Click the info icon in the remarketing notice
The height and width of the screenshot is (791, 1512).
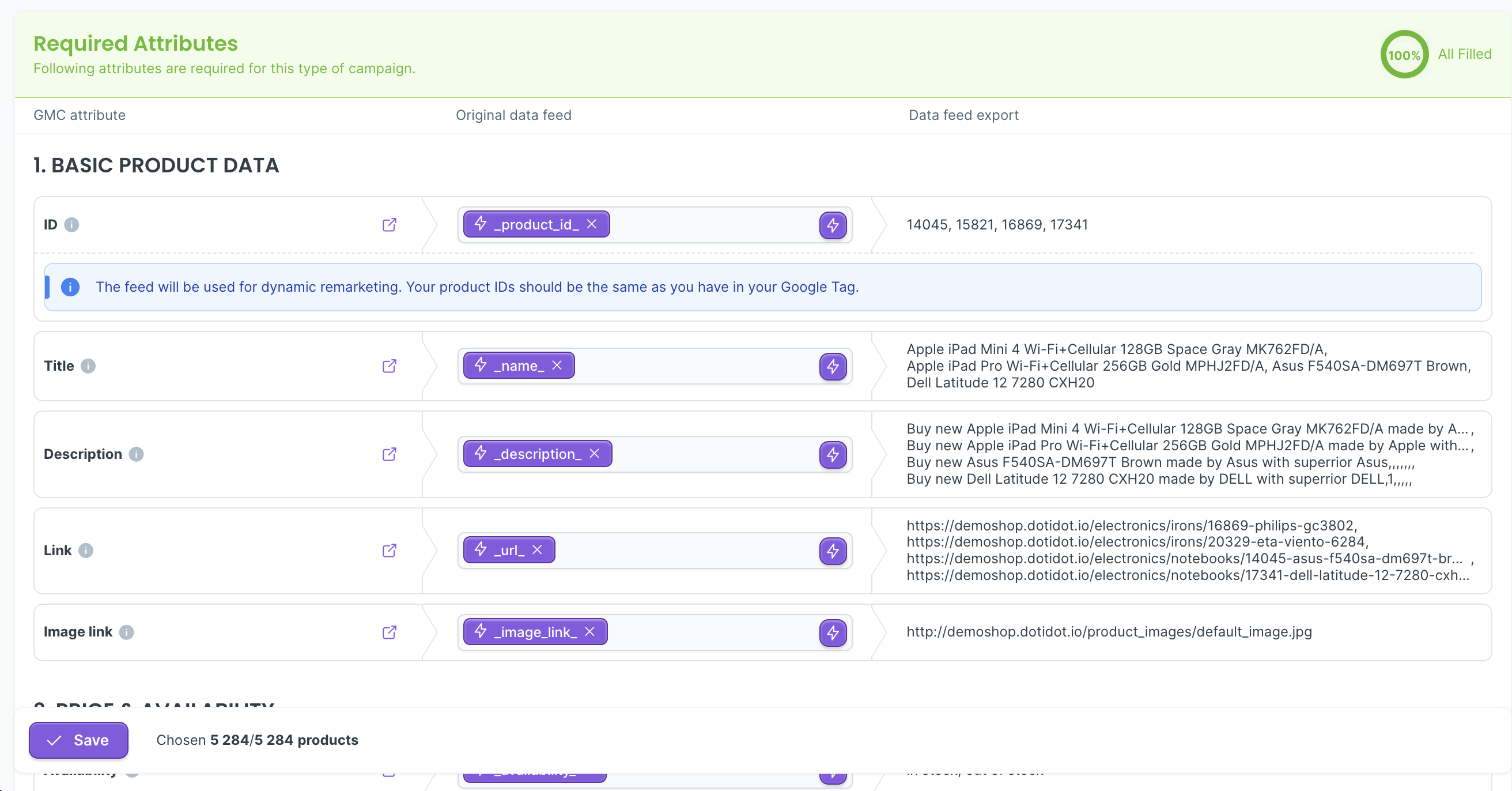tap(70, 287)
